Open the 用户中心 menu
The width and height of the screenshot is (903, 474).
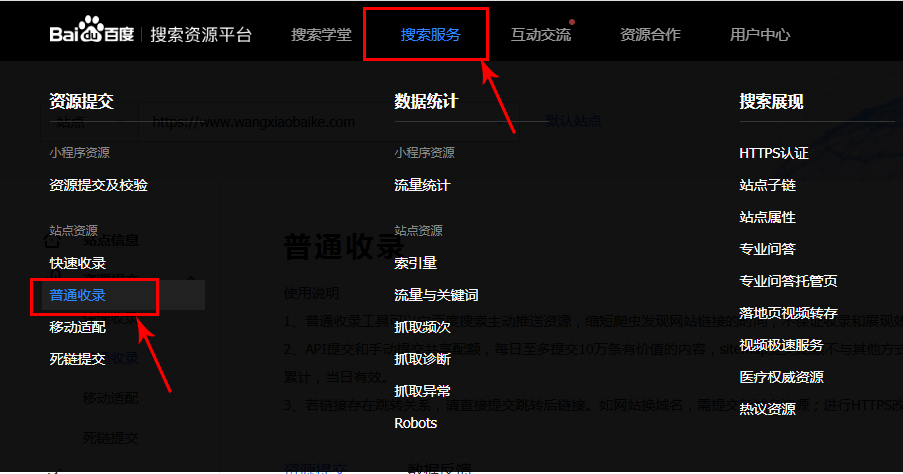click(x=760, y=35)
